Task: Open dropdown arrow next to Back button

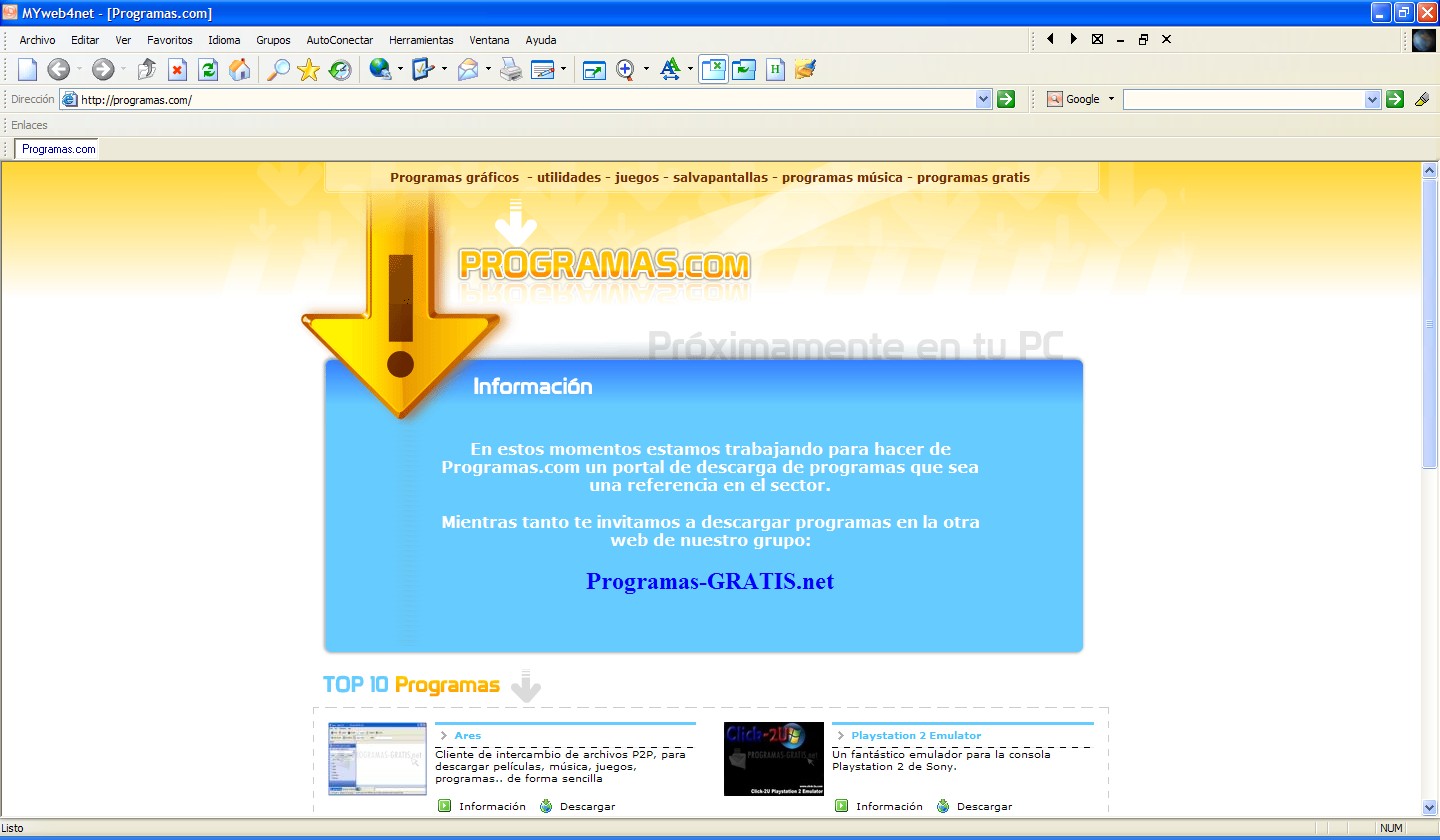Action: click(78, 70)
